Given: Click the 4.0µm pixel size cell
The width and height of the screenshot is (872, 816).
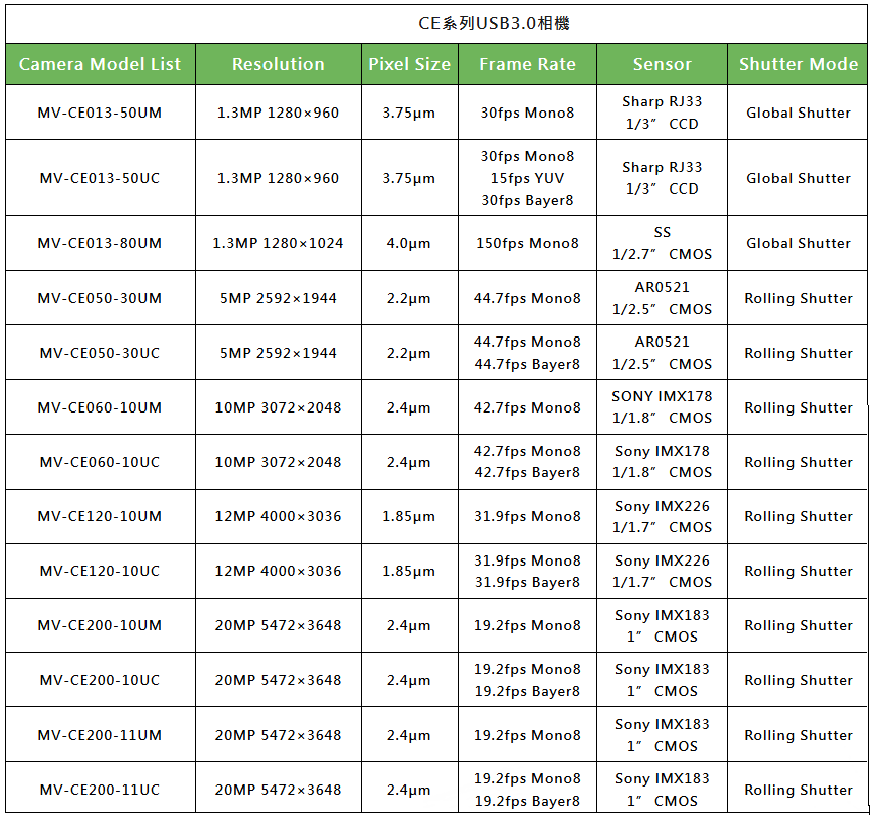Looking at the screenshot, I should click(409, 243).
